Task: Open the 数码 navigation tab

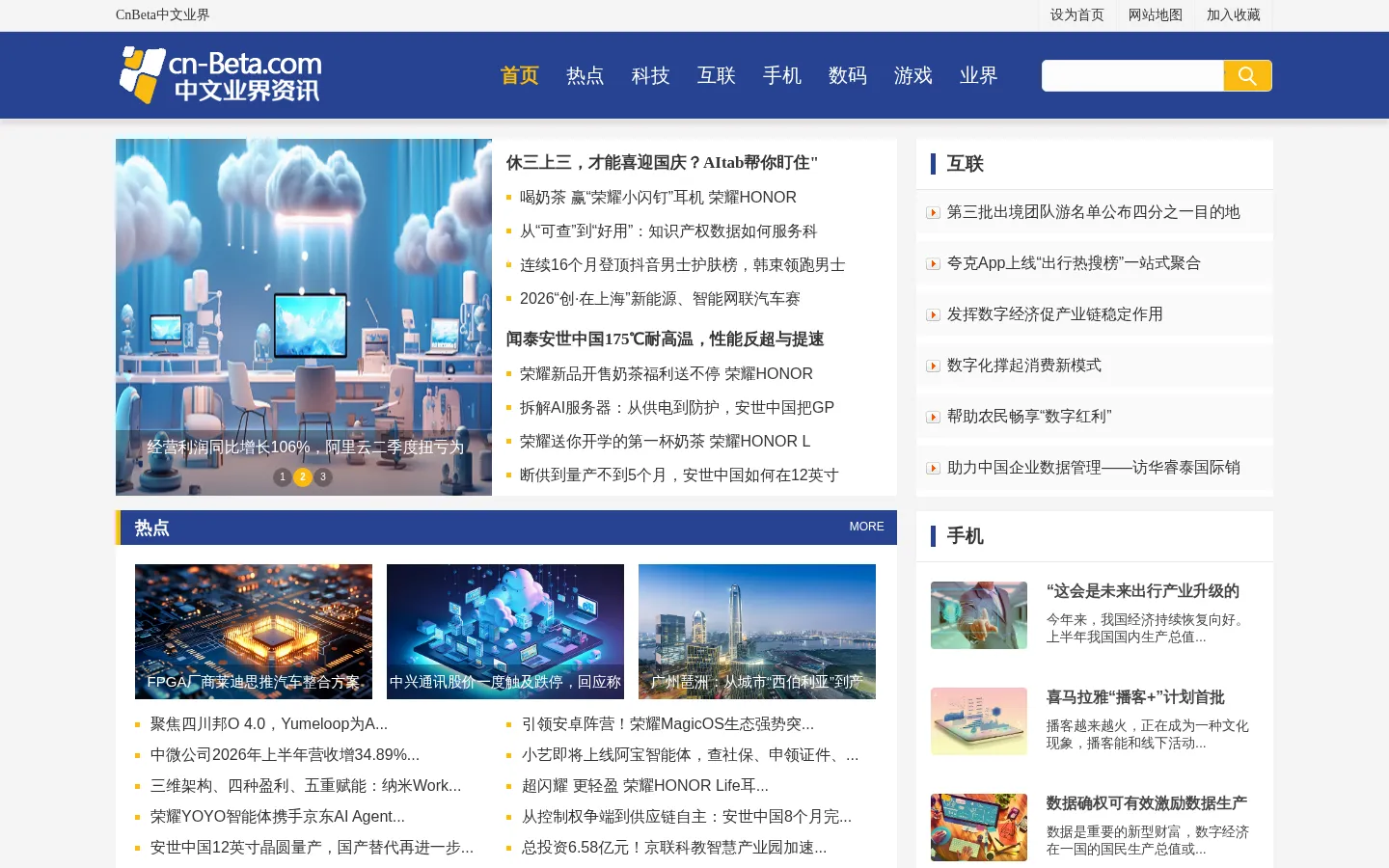Action: coord(848,75)
